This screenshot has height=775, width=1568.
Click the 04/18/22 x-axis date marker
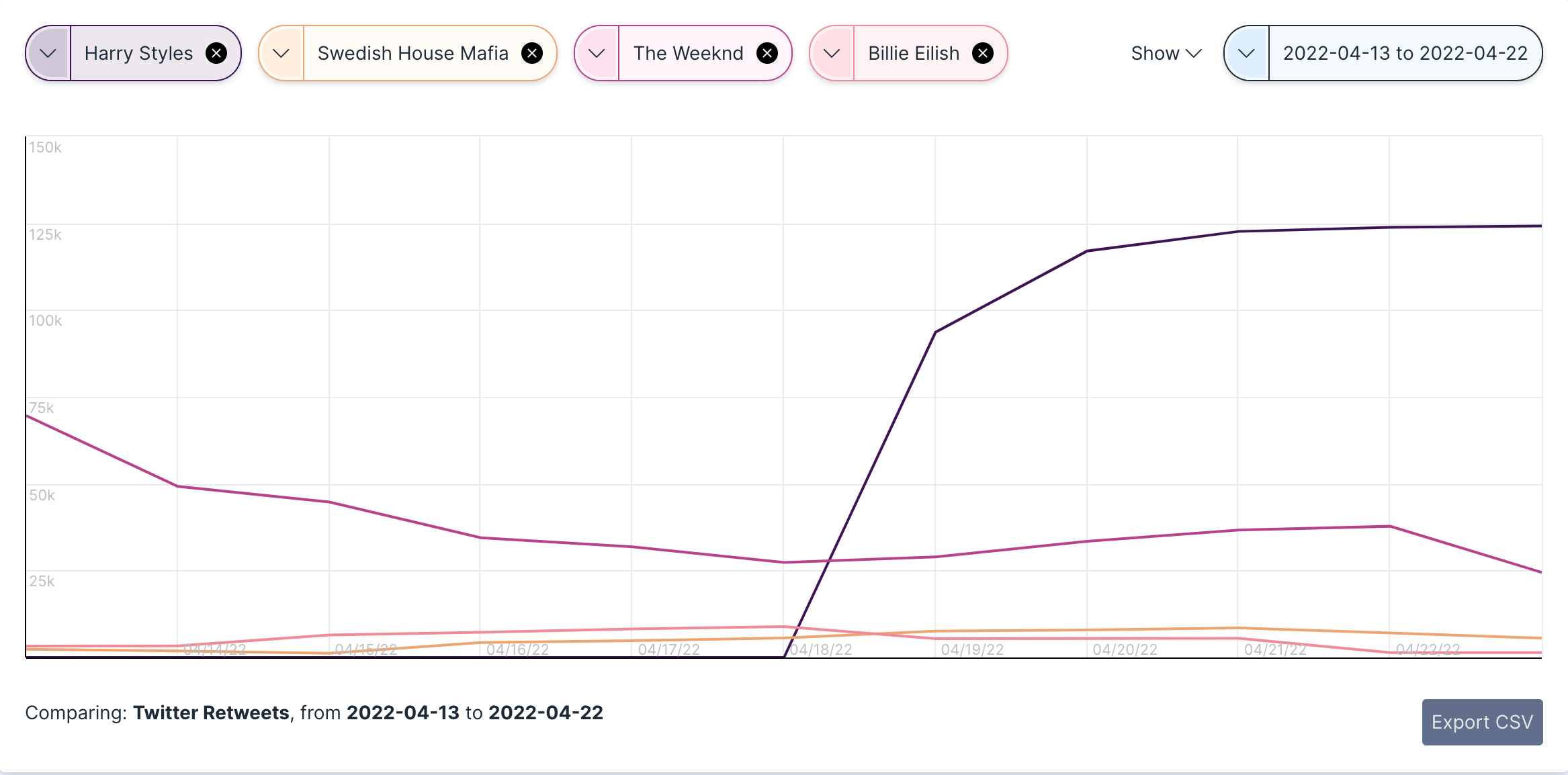[x=821, y=649]
